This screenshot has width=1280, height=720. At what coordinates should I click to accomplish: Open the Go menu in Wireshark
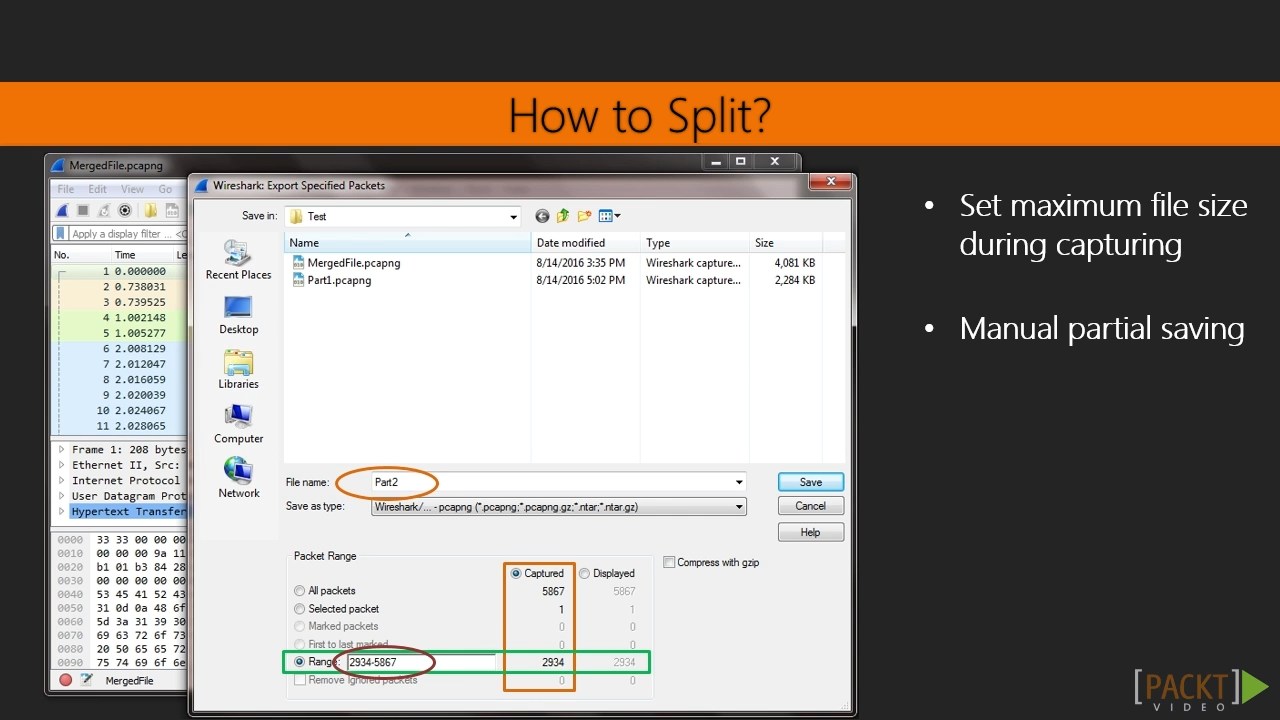point(165,189)
